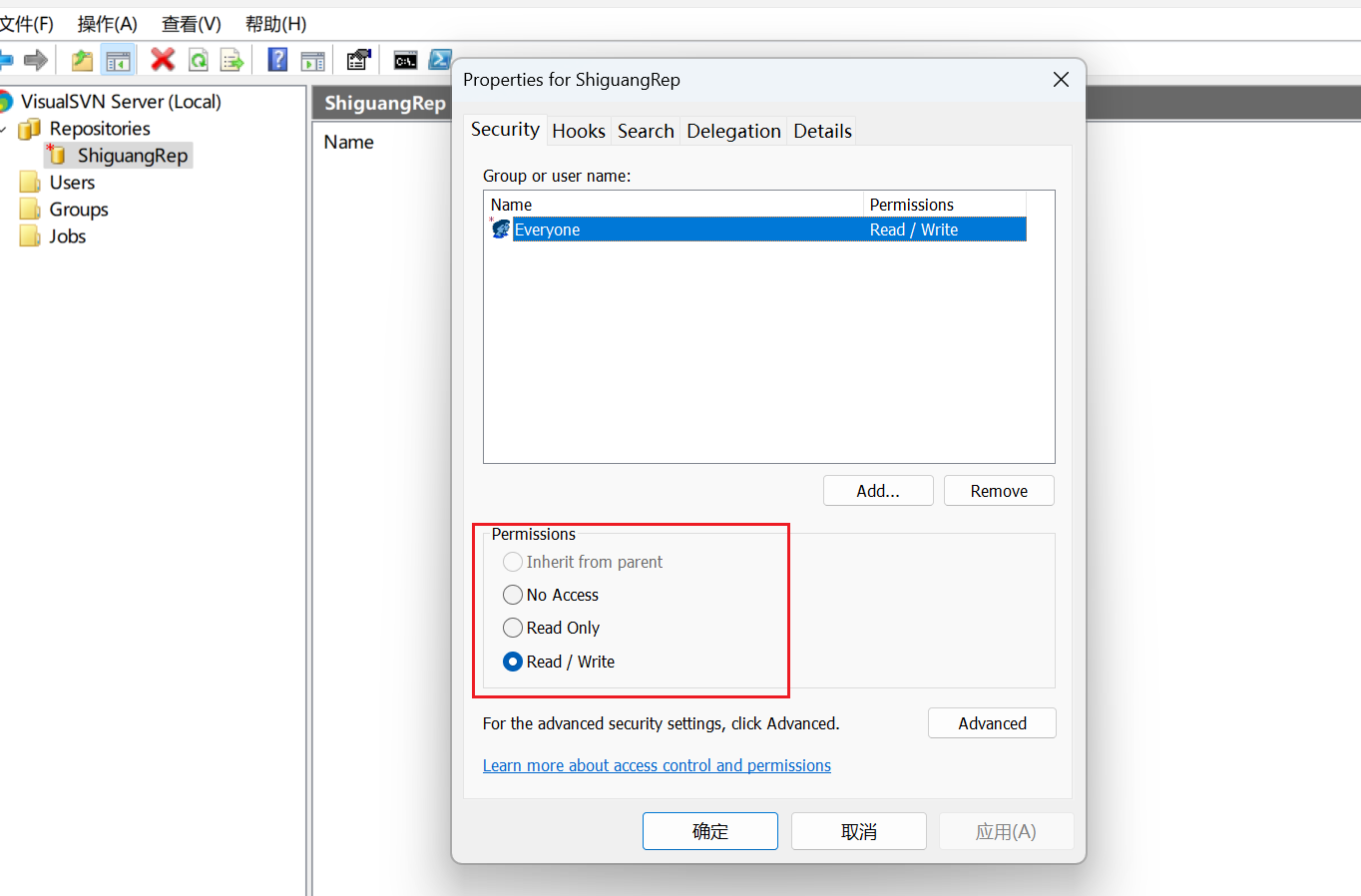Toggle the Show/Hide Action Pane icon
1361x896 pixels.
pos(313,61)
